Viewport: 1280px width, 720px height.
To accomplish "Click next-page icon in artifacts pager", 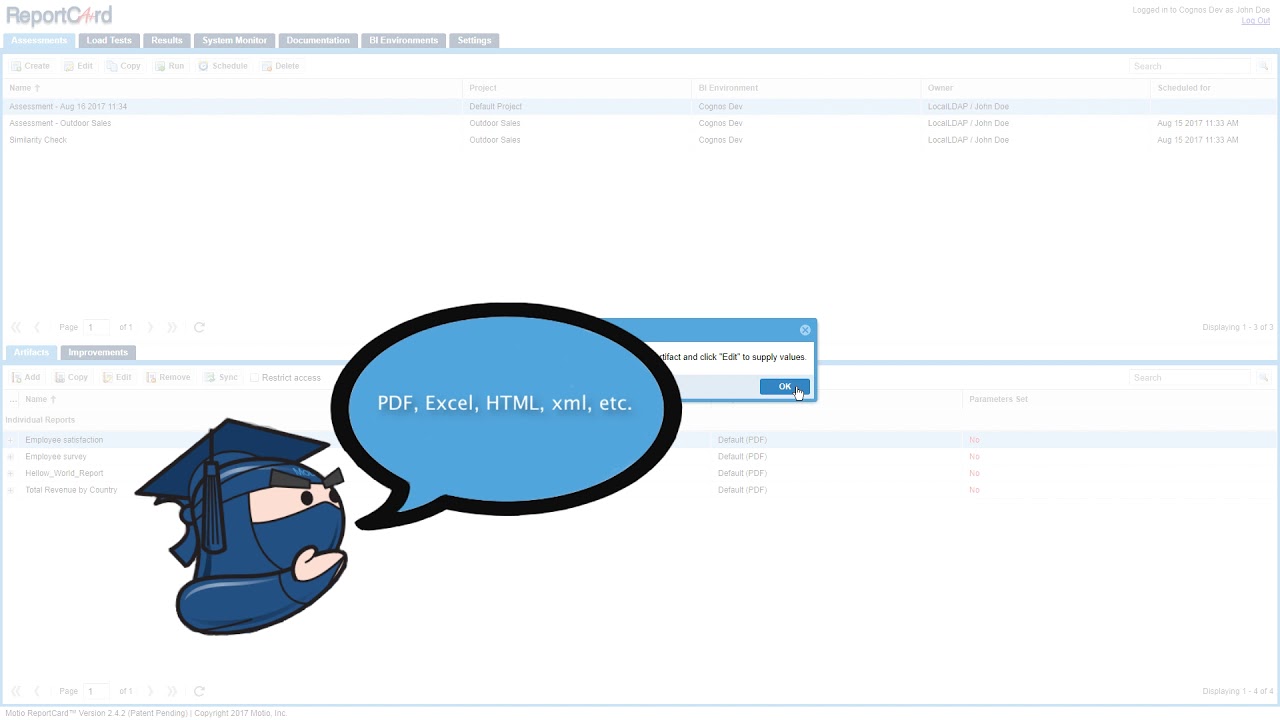I will point(151,691).
